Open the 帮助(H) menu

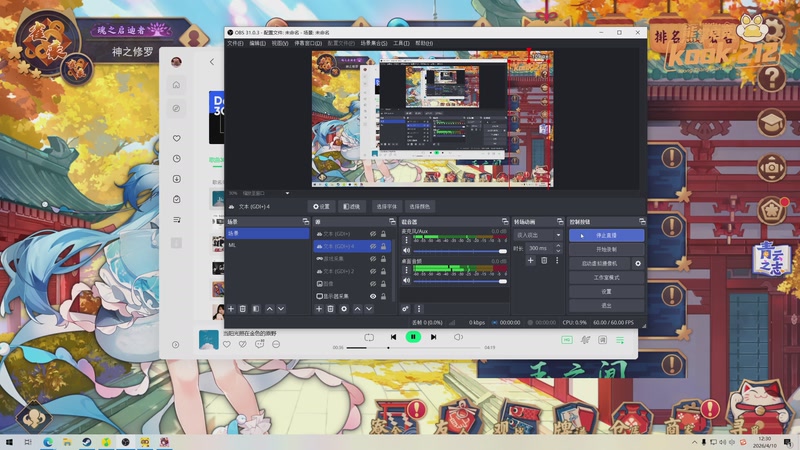[x=424, y=43]
